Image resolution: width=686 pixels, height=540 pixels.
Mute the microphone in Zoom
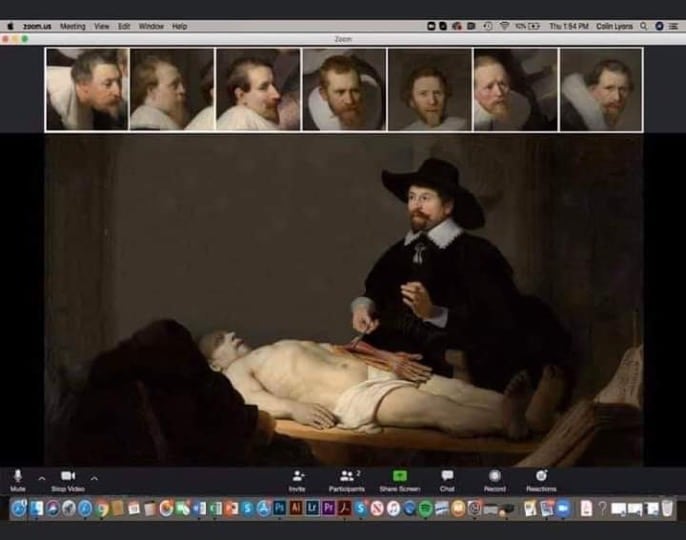coord(18,476)
